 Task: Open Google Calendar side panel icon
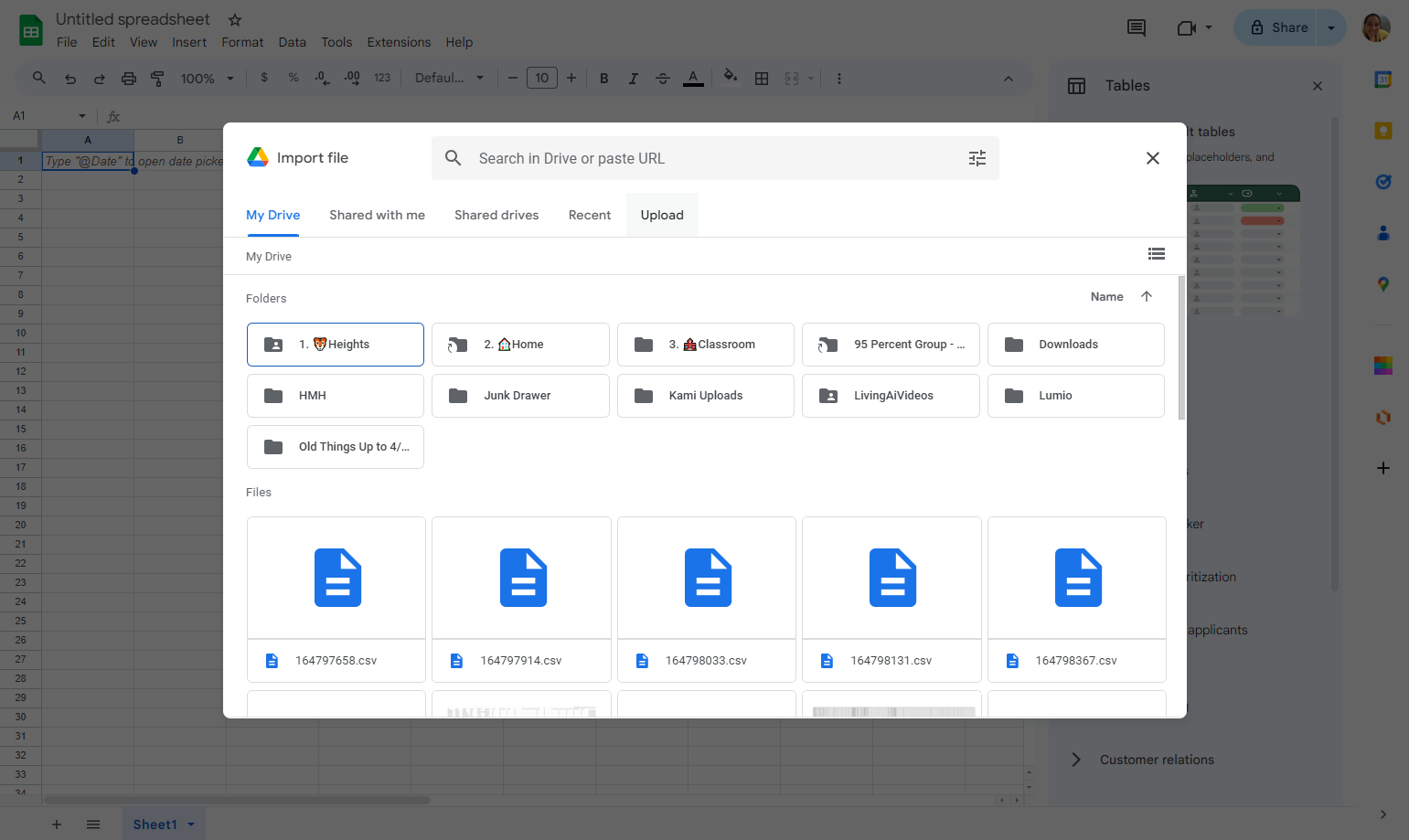[1383, 80]
